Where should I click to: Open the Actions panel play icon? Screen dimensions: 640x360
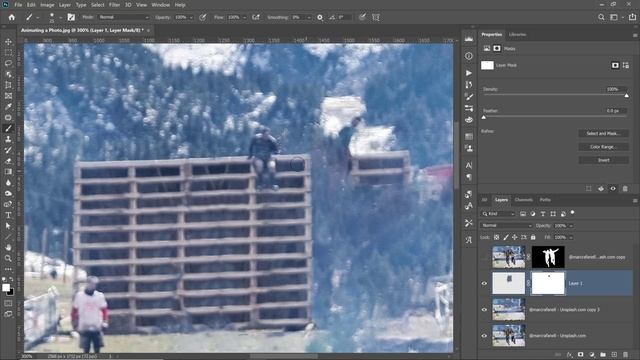click(469, 73)
